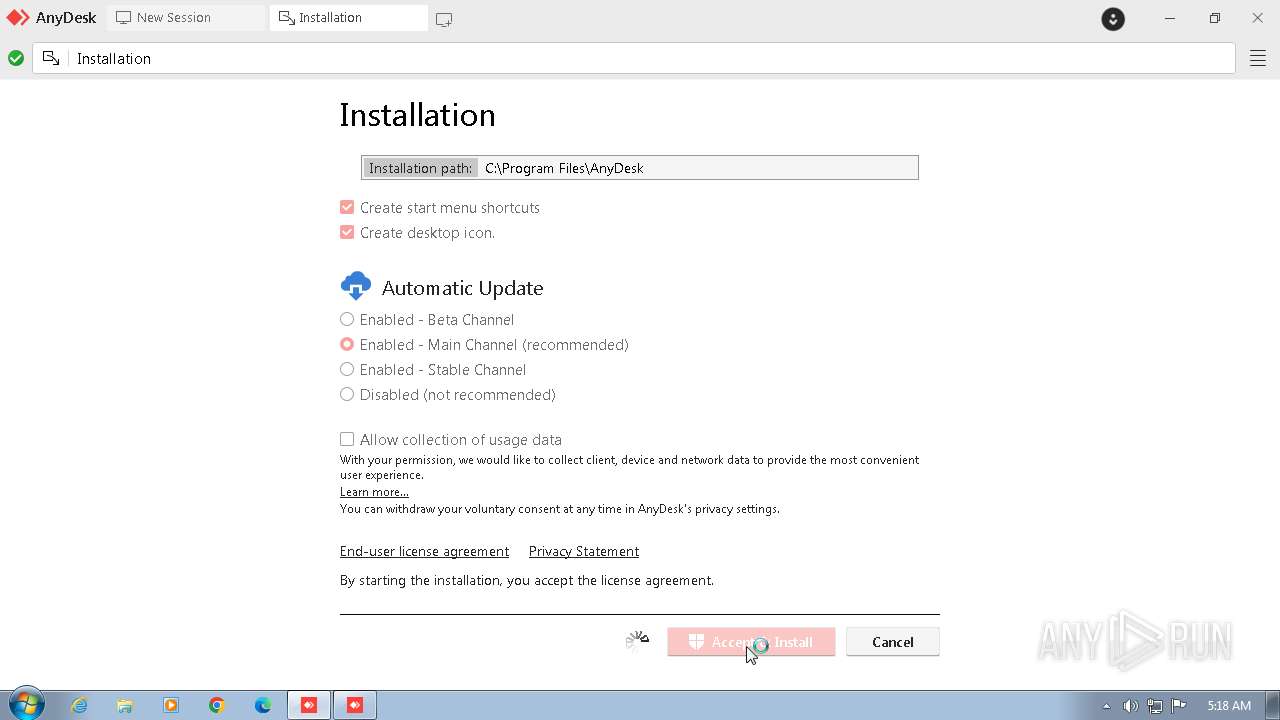Select Enabled - Main Channel option

347,344
